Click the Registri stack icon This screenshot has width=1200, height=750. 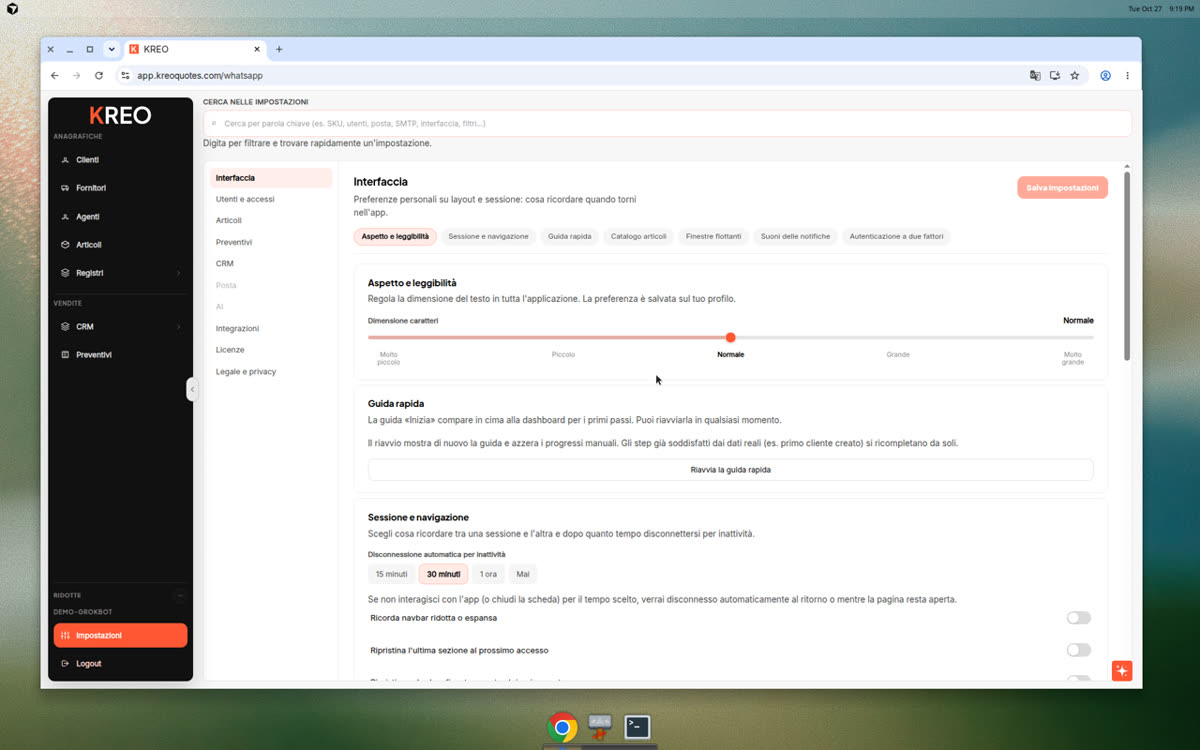(65, 273)
